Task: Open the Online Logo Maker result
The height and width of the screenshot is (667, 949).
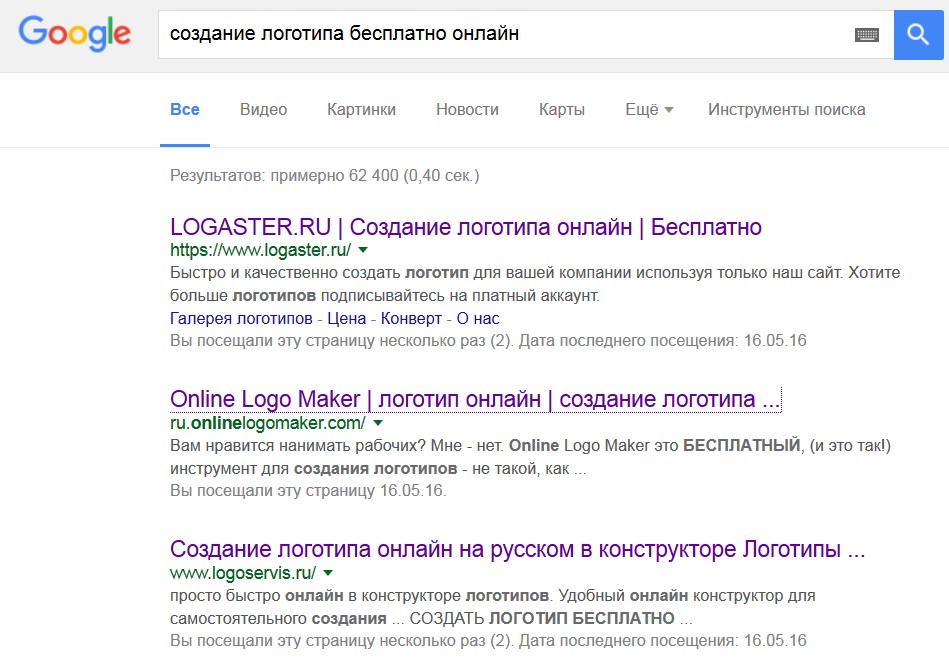Action: (x=474, y=400)
